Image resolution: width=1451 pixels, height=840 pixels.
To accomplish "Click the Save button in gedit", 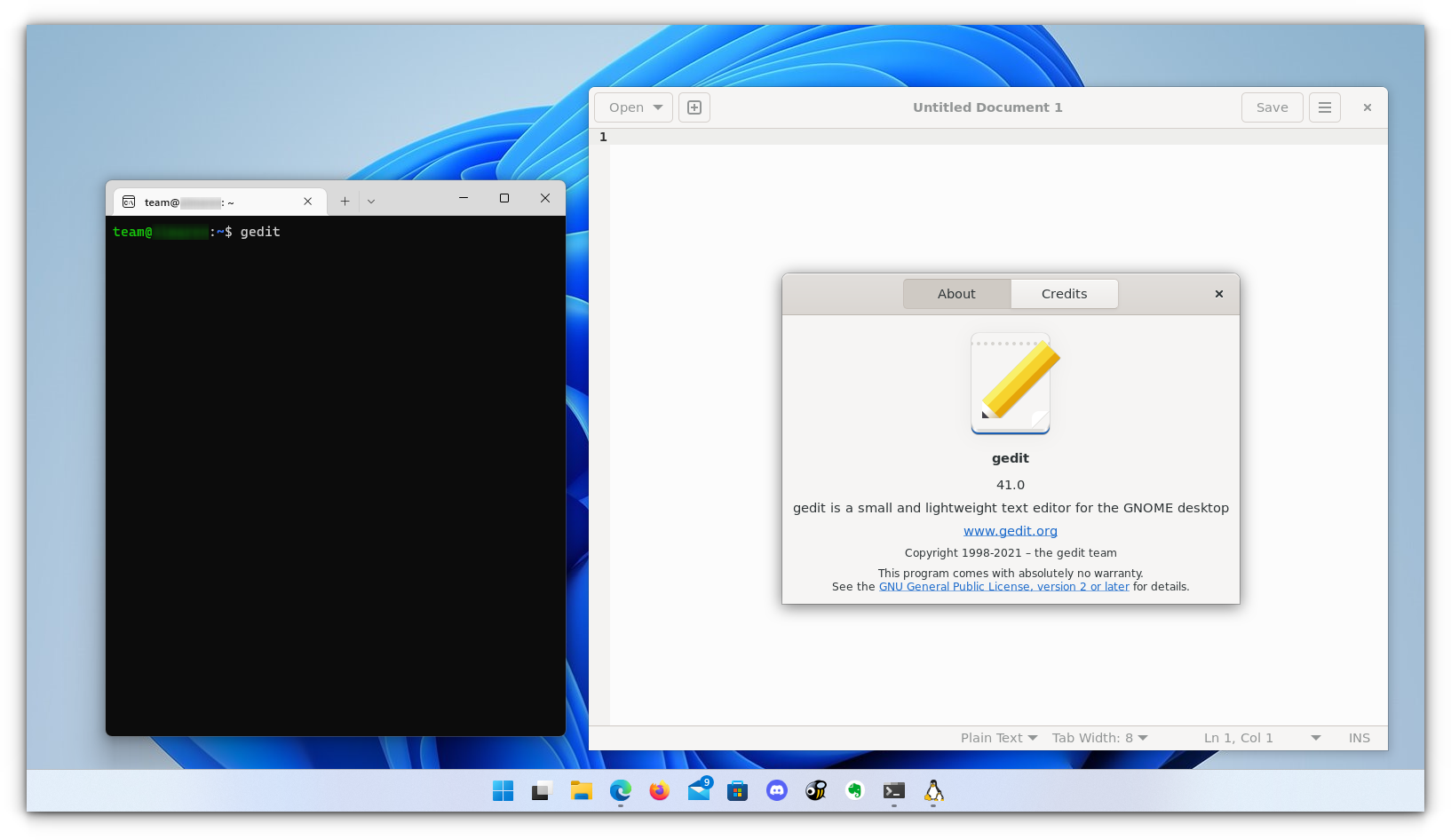I will [x=1272, y=107].
